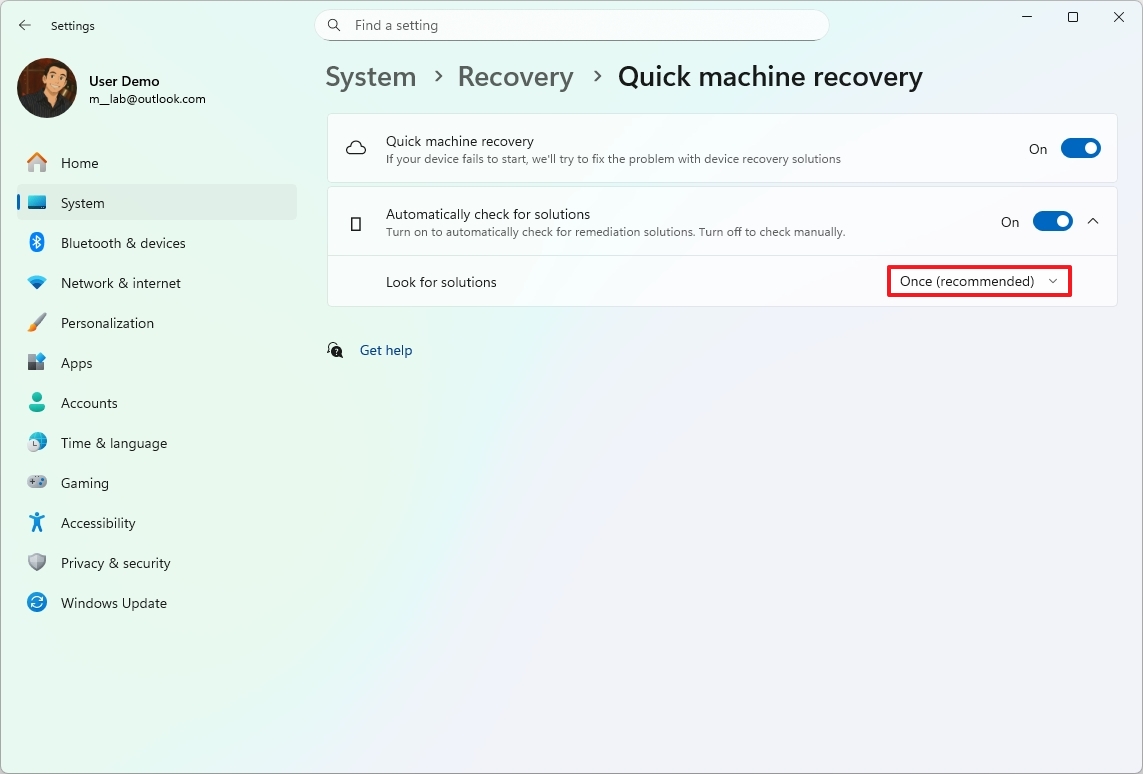Collapse the Automatically check for solutions row
Screen dimensions: 1143x774
point(1093,221)
